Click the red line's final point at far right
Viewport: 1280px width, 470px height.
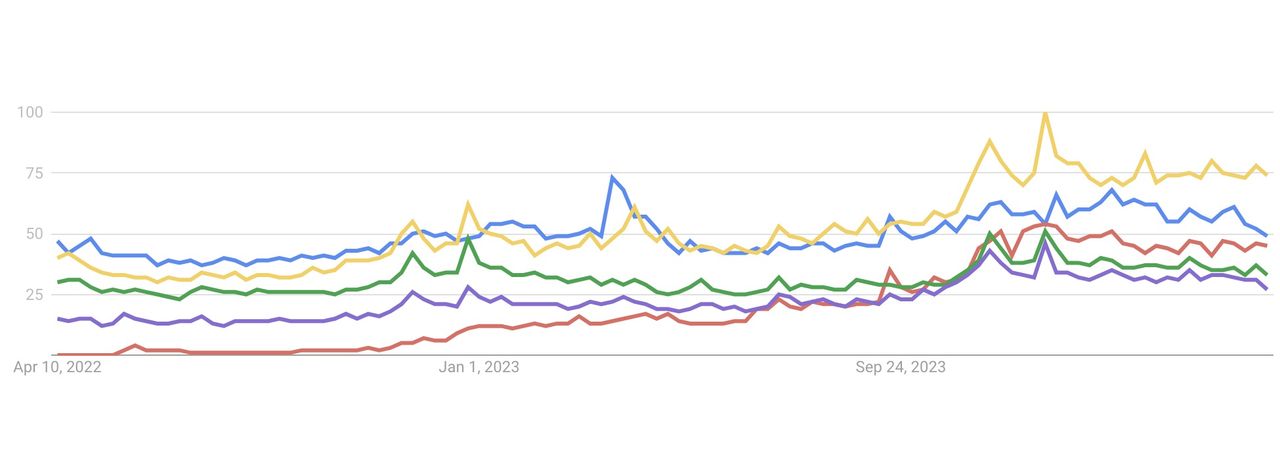(1267, 246)
